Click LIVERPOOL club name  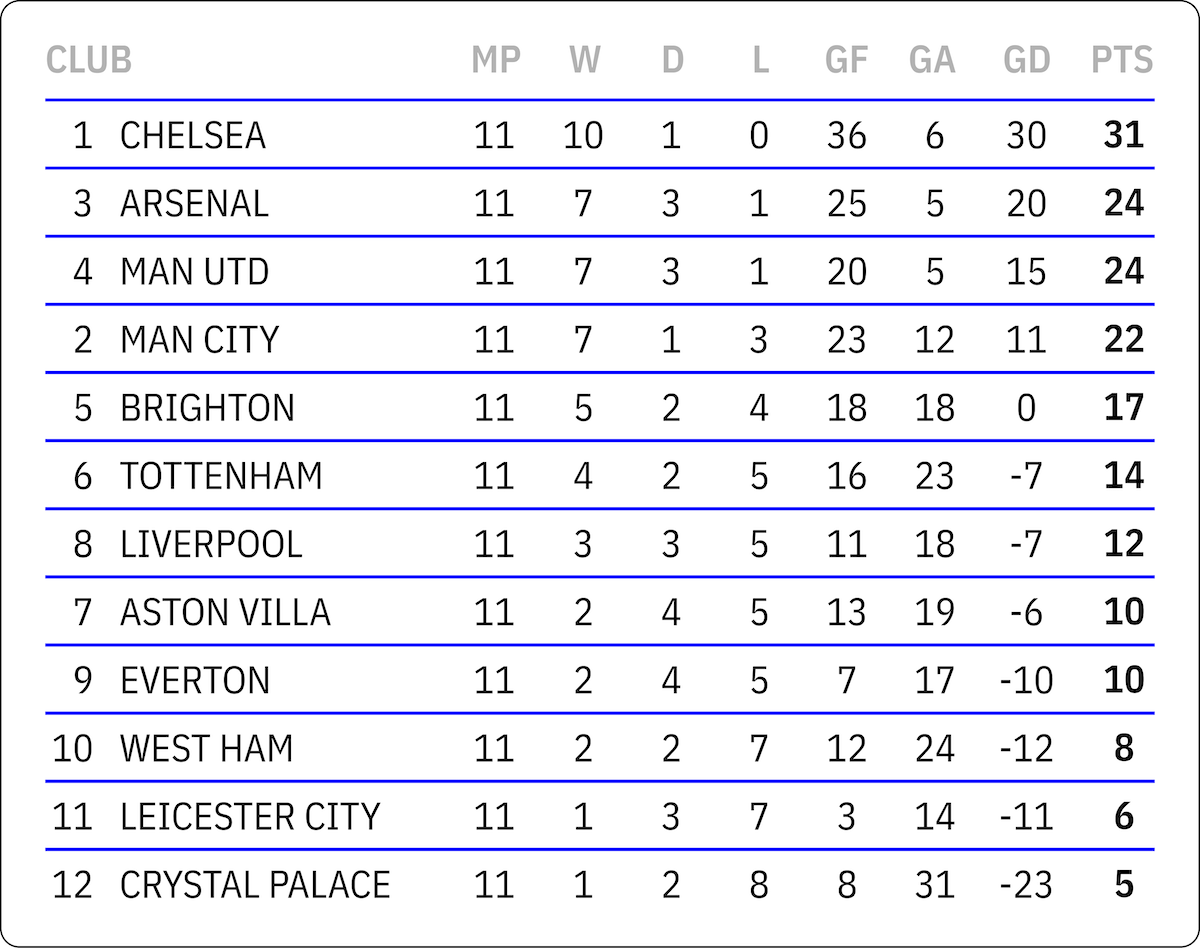click(x=211, y=544)
